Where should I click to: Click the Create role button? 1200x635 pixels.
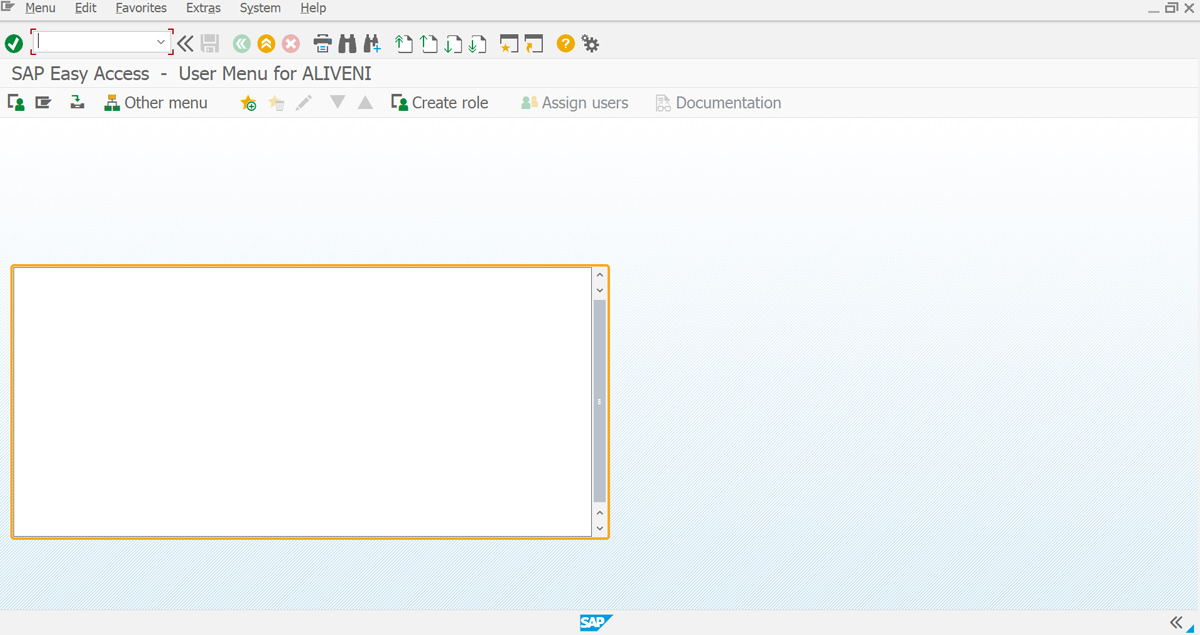click(440, 102)
